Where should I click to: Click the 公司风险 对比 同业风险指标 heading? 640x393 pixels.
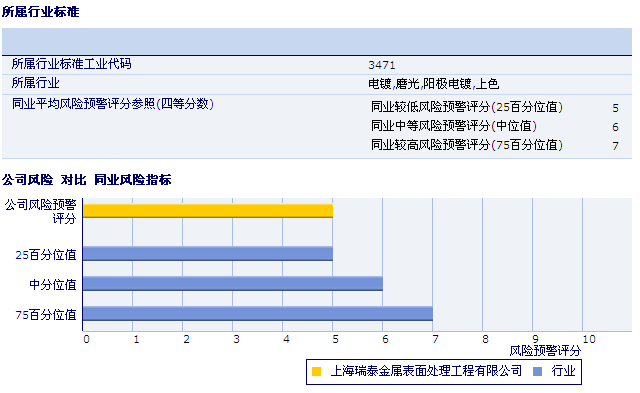[87, 180]
